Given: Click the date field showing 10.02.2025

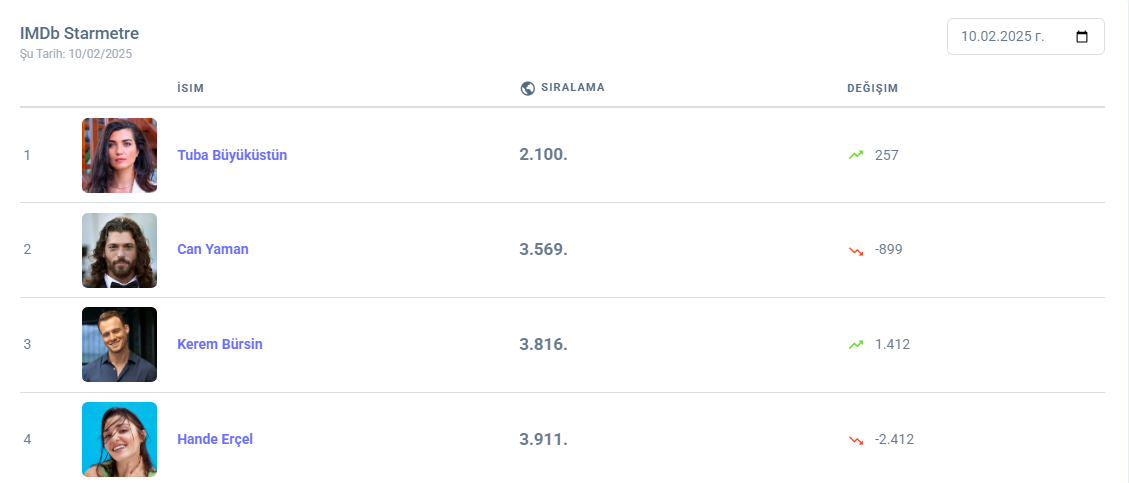Looking at the screenshot, I should (x=1002, y=37).
